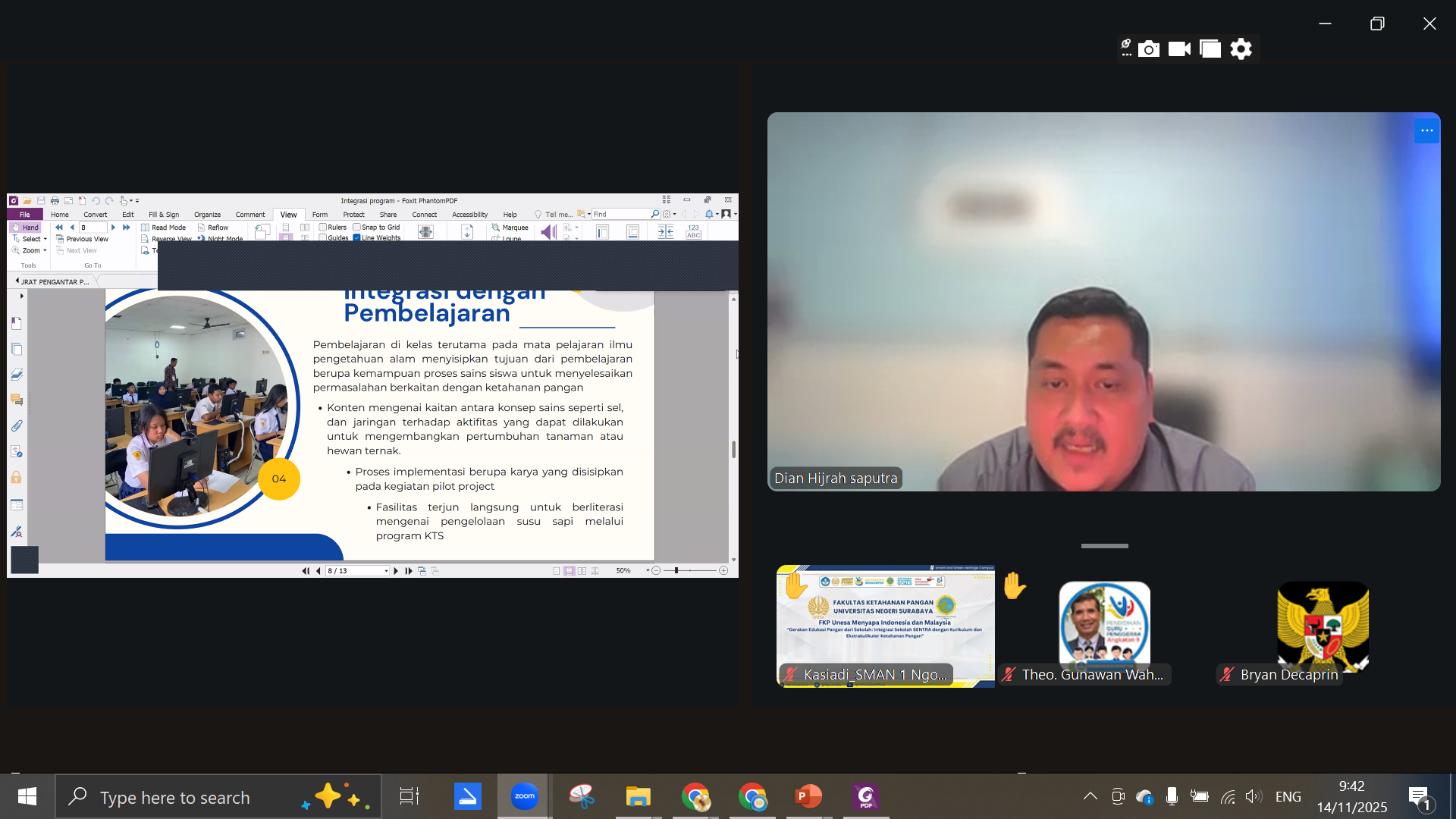Click the camera screenshot icon in Zoom toolbar
Screen dimensions: 1456x819
point(1149,49)
